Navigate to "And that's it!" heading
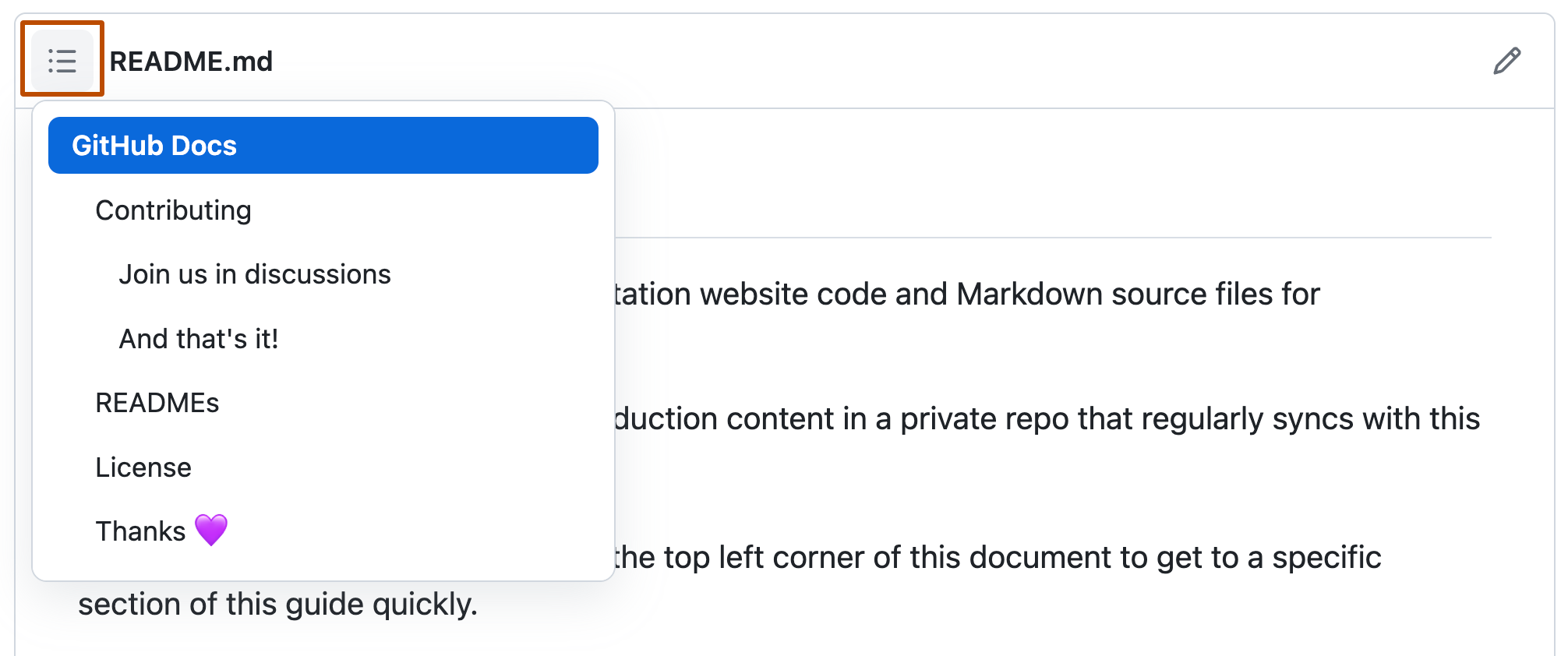1568x656 pixels. point(200,337)
